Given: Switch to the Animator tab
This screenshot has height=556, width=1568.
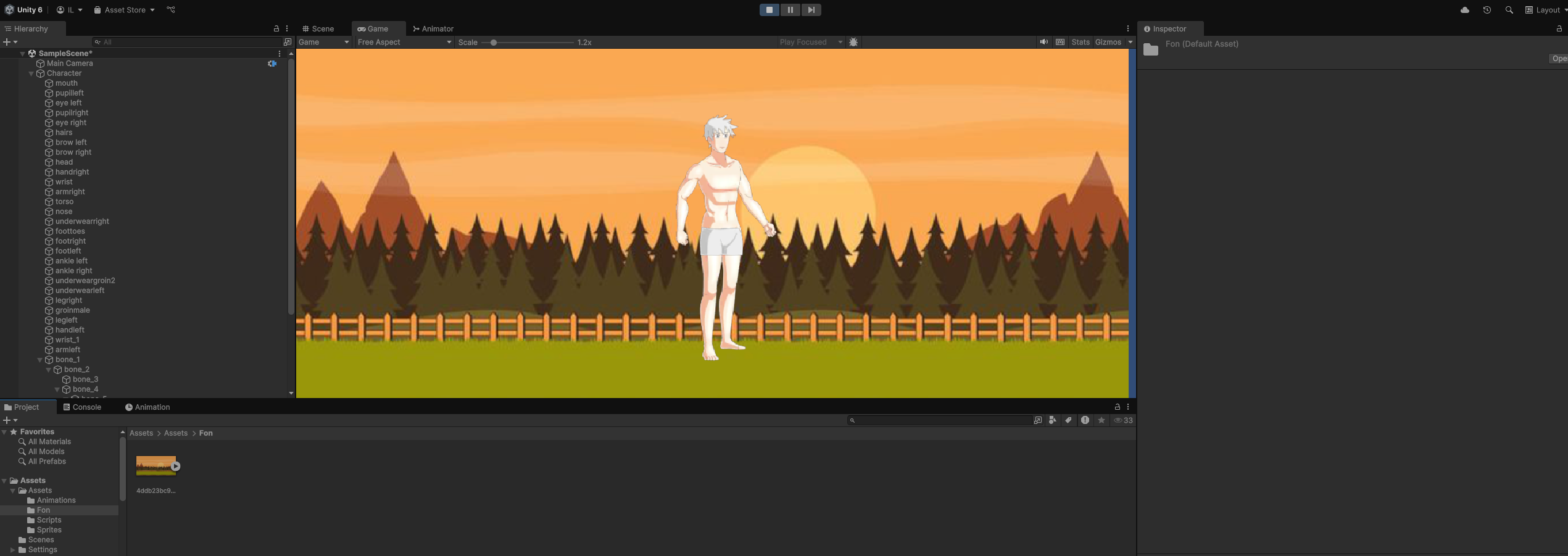Looking at the screenshot, I should pos(433,29).
